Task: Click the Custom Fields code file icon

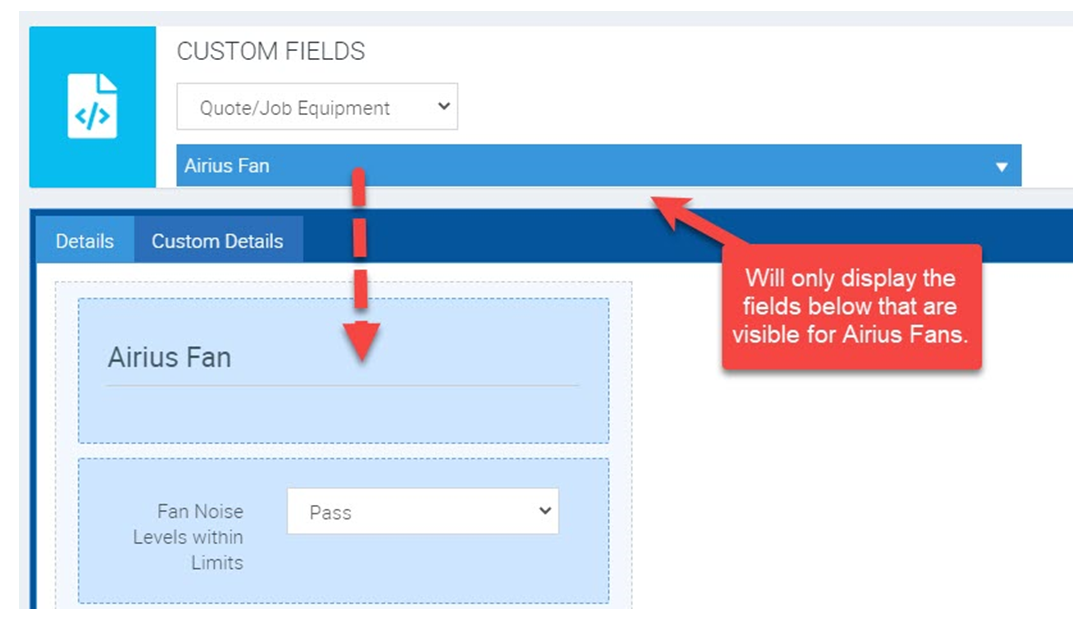Action: (x=92, y=107)
